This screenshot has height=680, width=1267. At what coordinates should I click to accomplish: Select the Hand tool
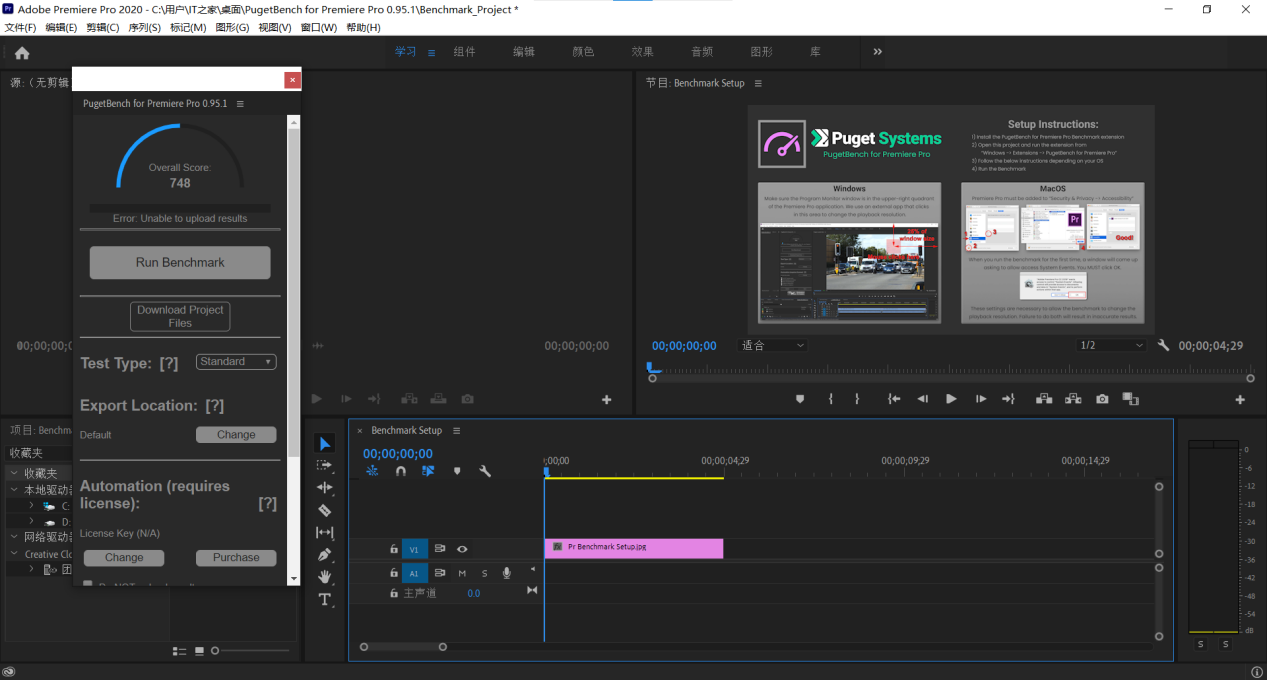(x=325, y=577)
